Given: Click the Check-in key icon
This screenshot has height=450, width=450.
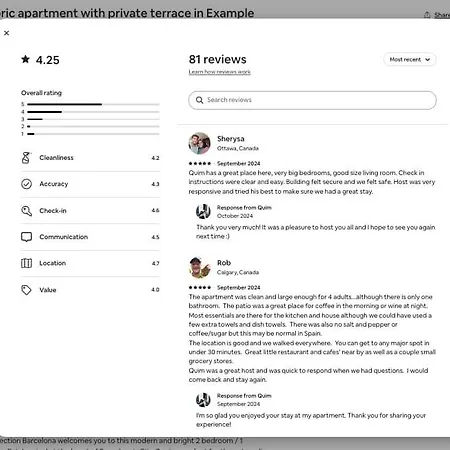Looking at the screenshot, I should (x=26, y=211).
